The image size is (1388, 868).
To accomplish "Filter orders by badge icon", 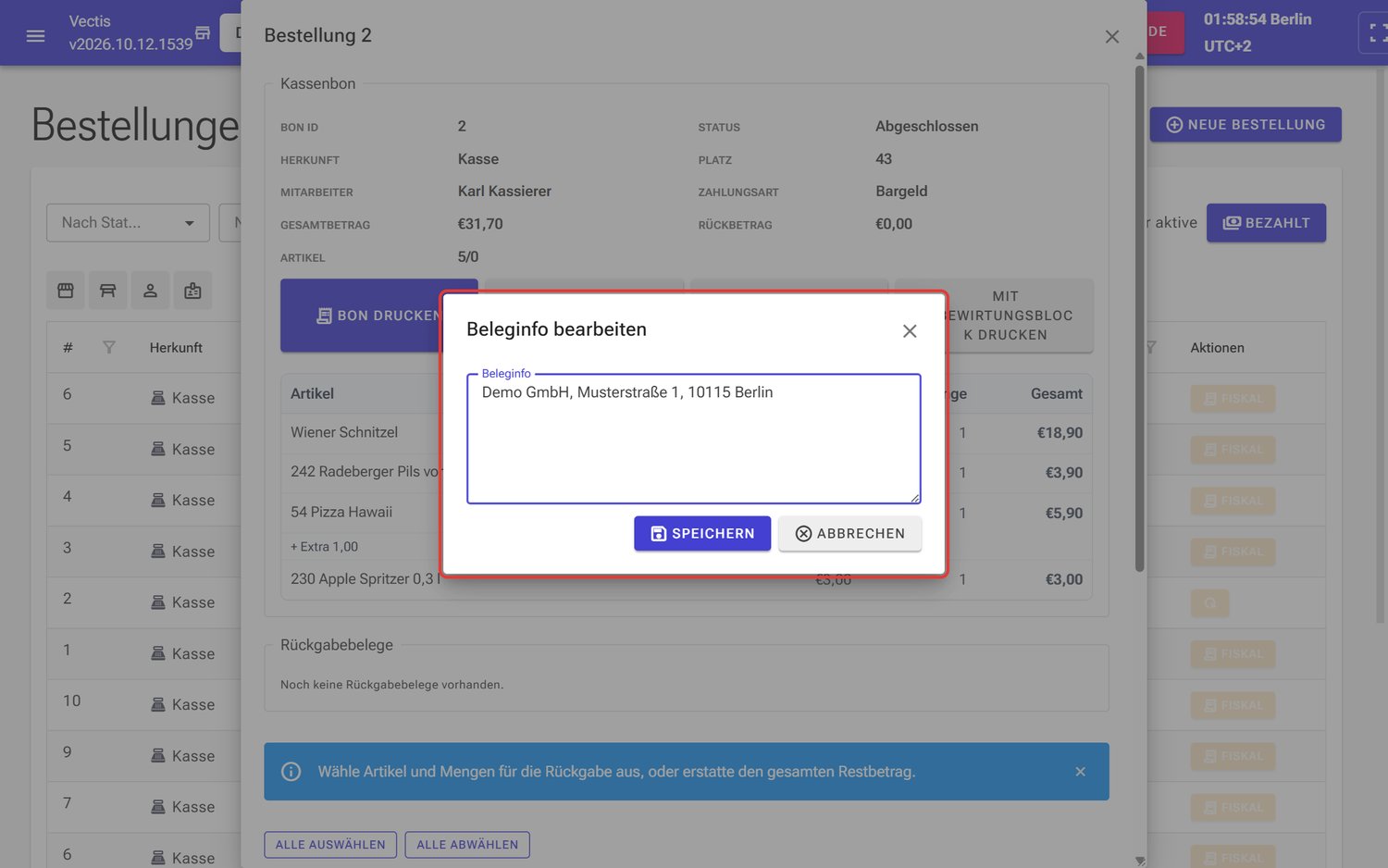I will [192, 291].
